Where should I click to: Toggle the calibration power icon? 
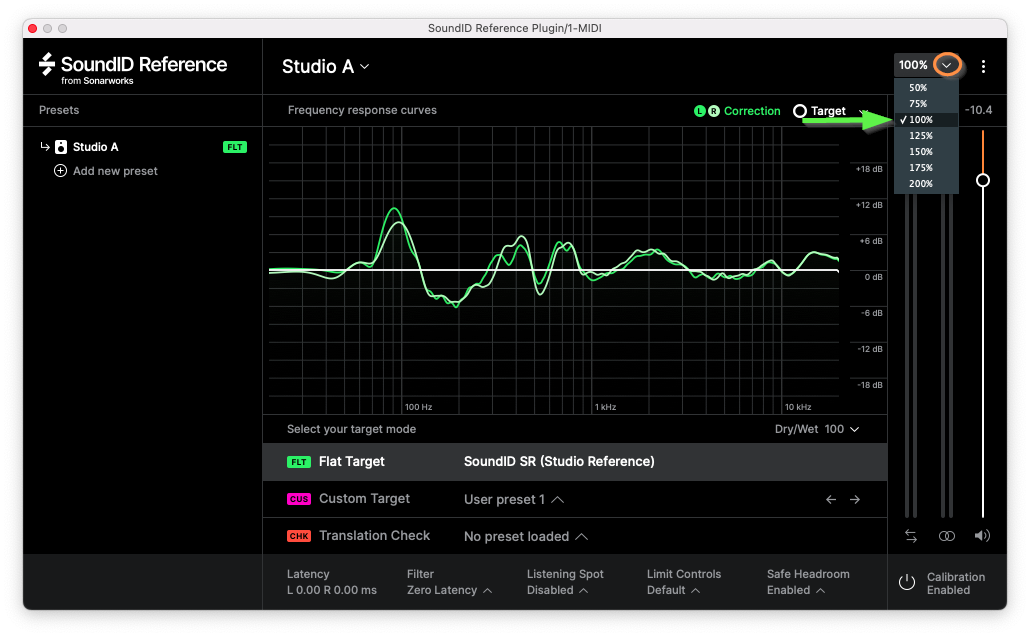[907, 582]
